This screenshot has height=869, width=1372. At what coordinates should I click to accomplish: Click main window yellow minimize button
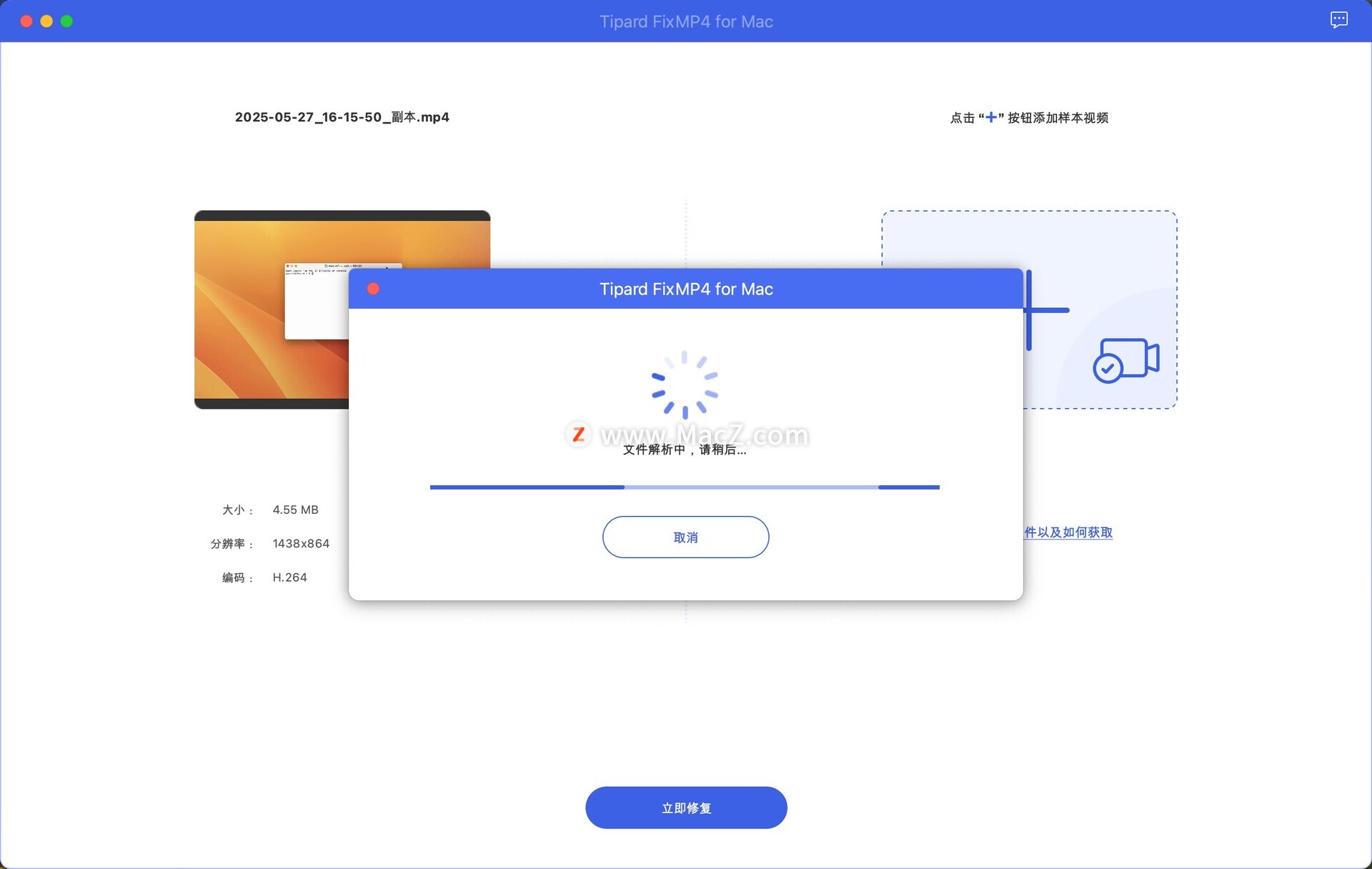[x=46, y=21]
